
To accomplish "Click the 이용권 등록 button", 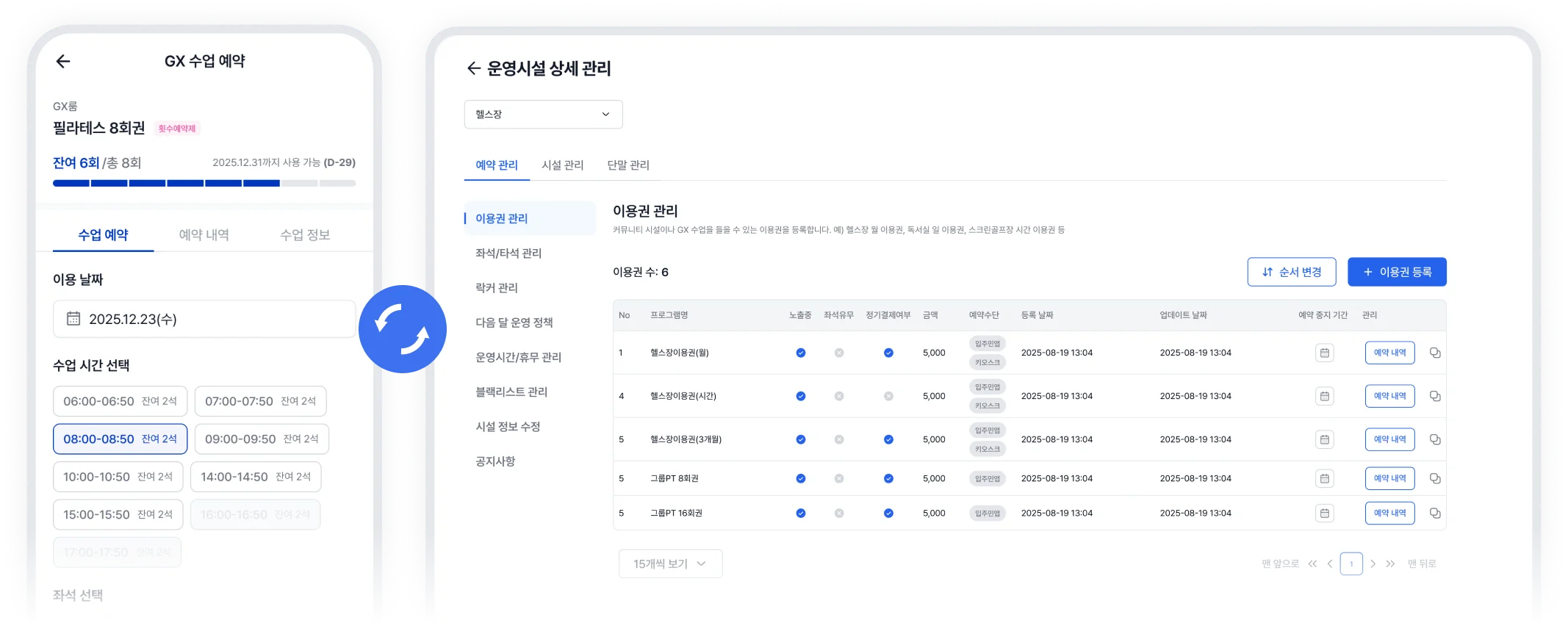I will [x=1397, y=272].
